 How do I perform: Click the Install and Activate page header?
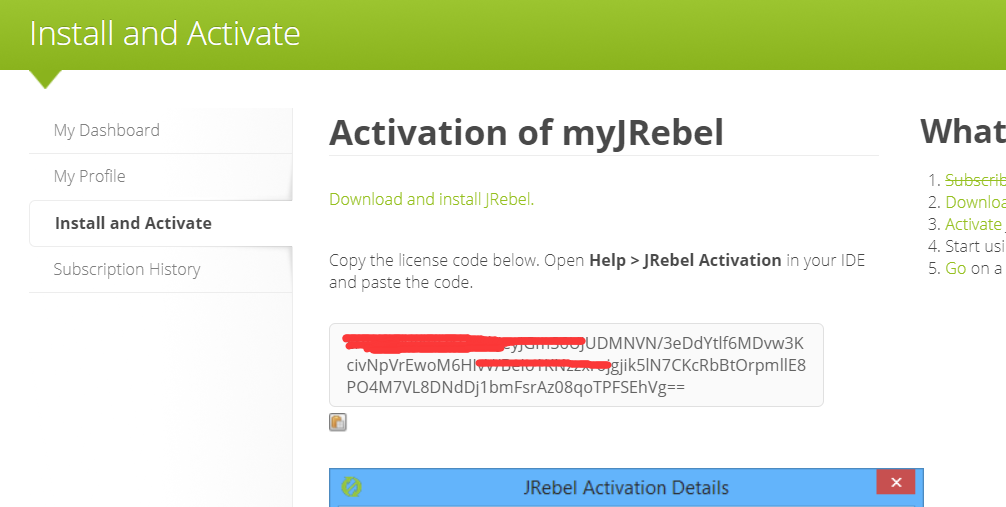pyautogui.click(x=165, y=33)
